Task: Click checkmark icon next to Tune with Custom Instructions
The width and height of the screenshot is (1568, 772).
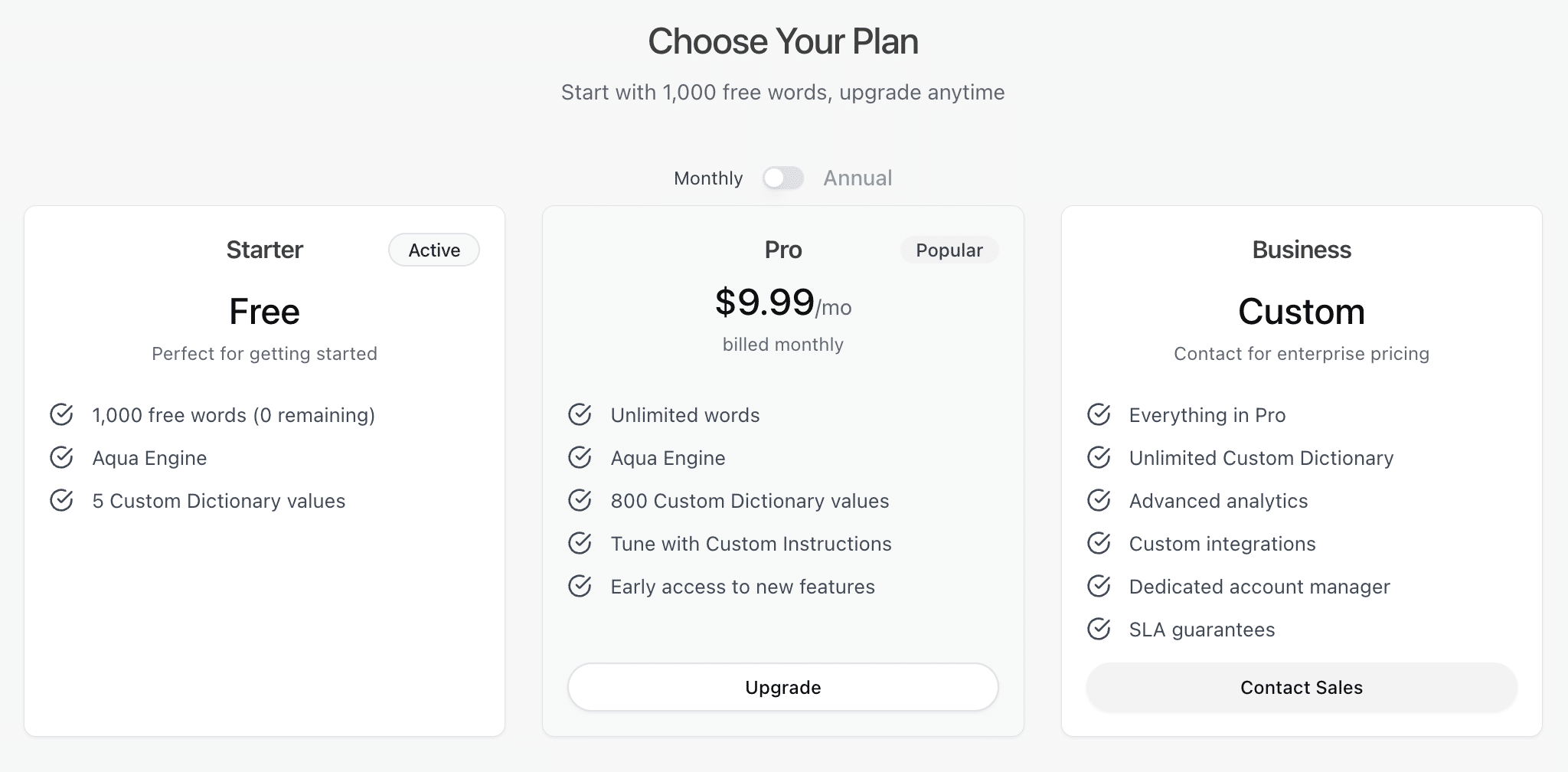Action: [580, 543]
